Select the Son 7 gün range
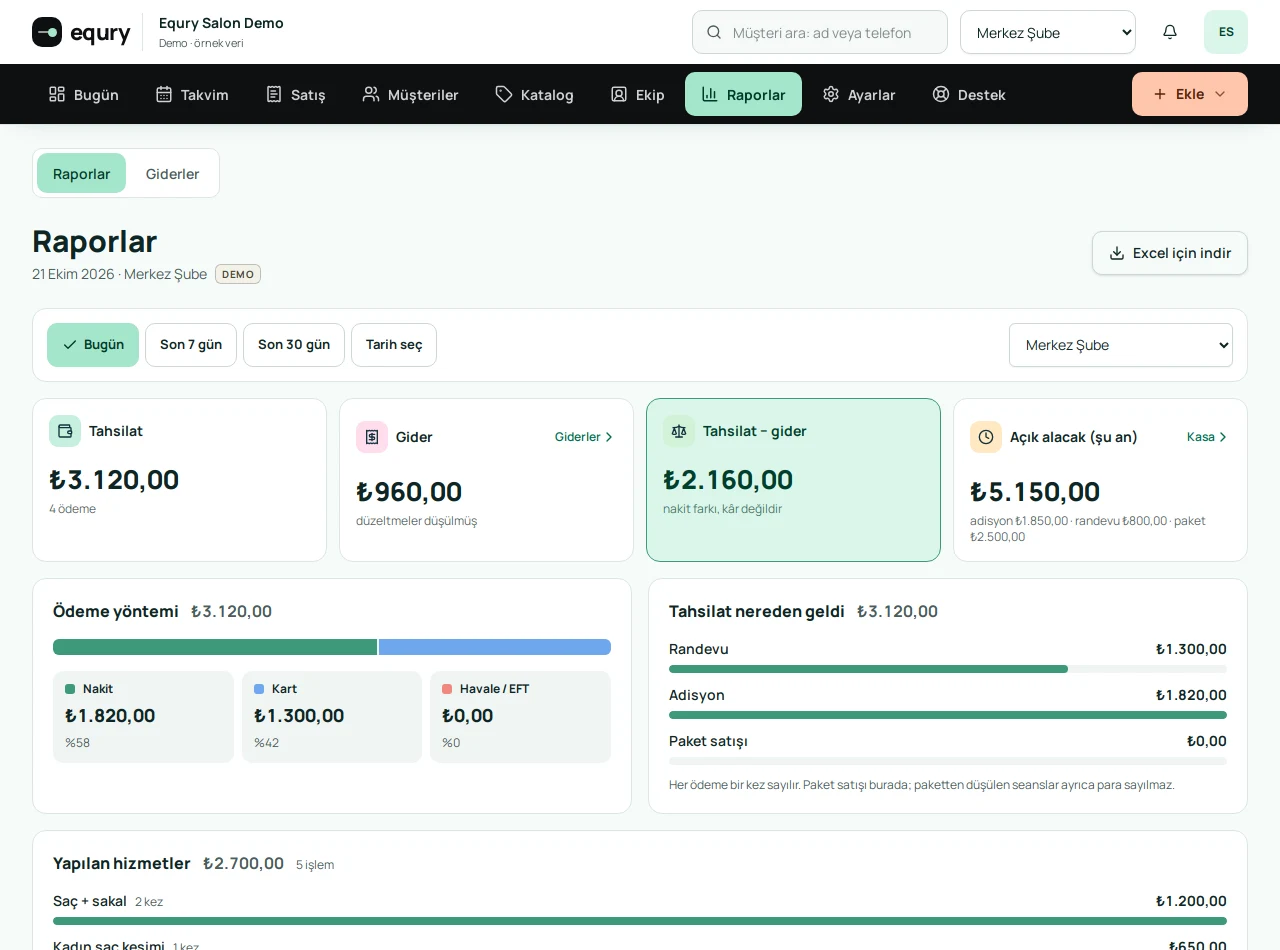The height and width of the screenshot is (950, 1280). [x=191, y=345]
